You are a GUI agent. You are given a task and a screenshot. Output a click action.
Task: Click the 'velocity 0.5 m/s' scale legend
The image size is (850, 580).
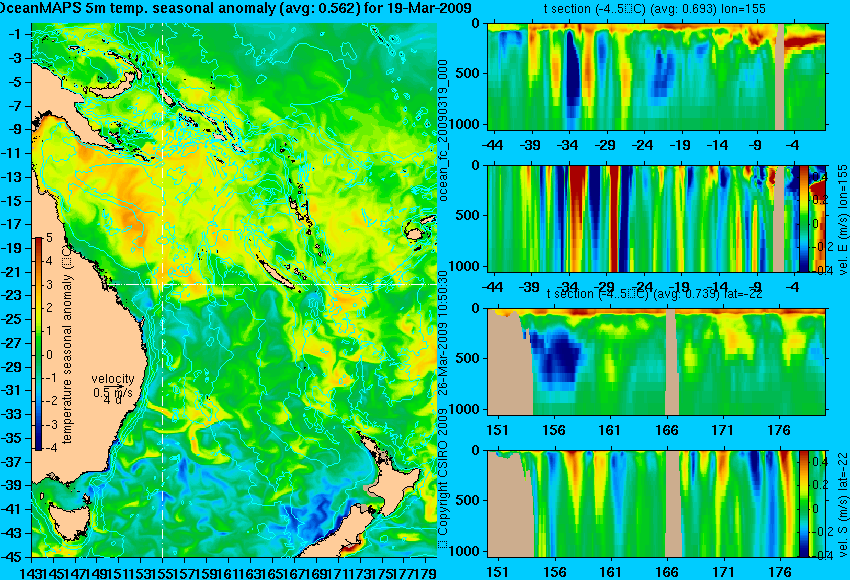pos(113,388)
